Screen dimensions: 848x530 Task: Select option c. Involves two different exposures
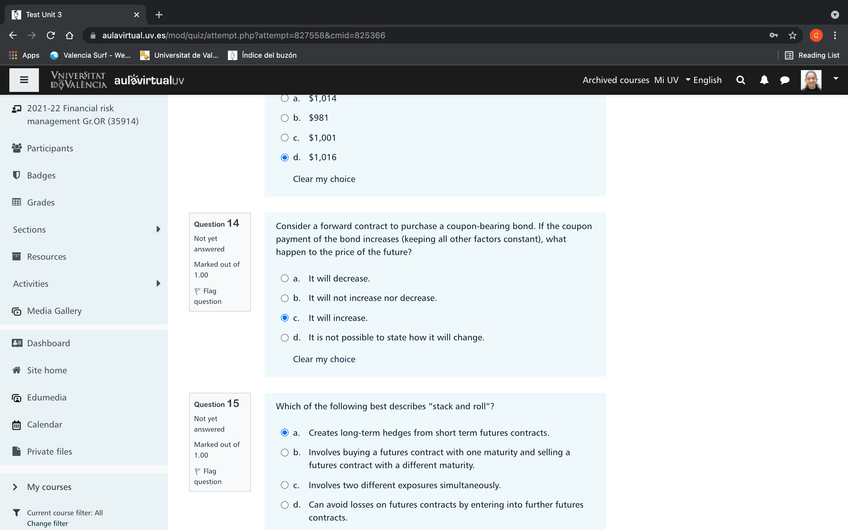285,485
